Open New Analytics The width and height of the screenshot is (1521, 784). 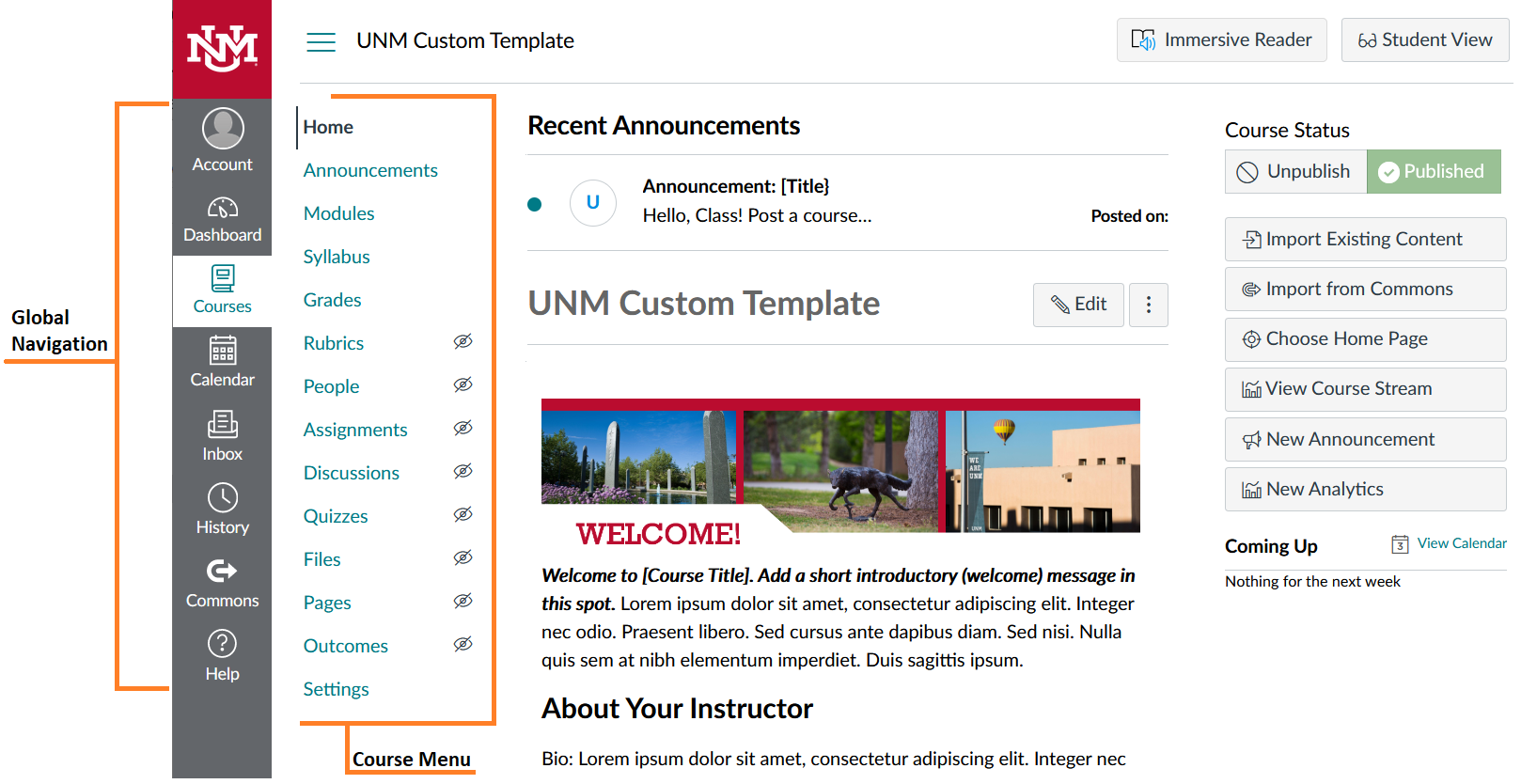(1365, 489)
